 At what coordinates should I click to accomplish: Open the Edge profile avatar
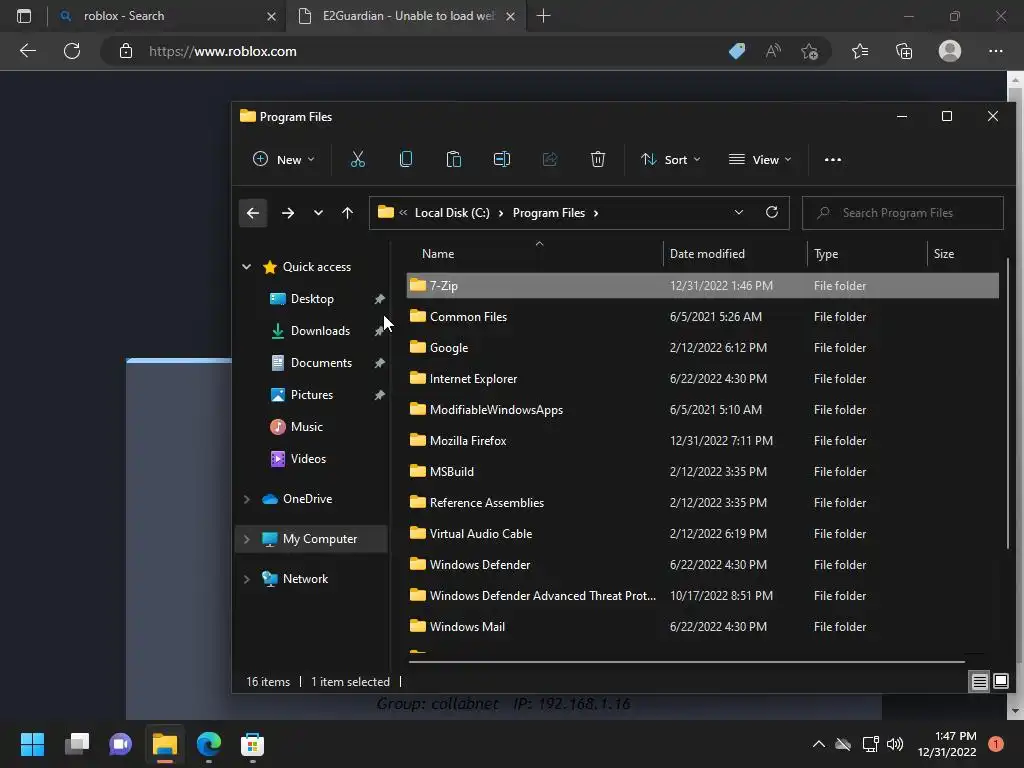pos(950,51)
